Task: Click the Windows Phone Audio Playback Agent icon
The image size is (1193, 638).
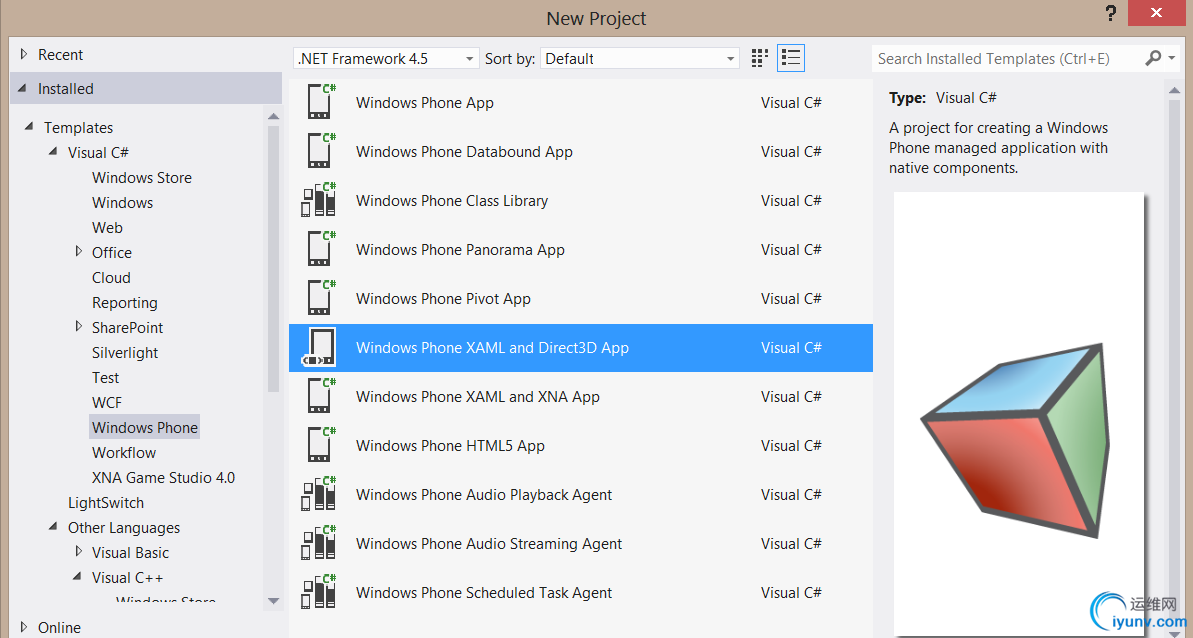Action: click(x=319, y=494)
